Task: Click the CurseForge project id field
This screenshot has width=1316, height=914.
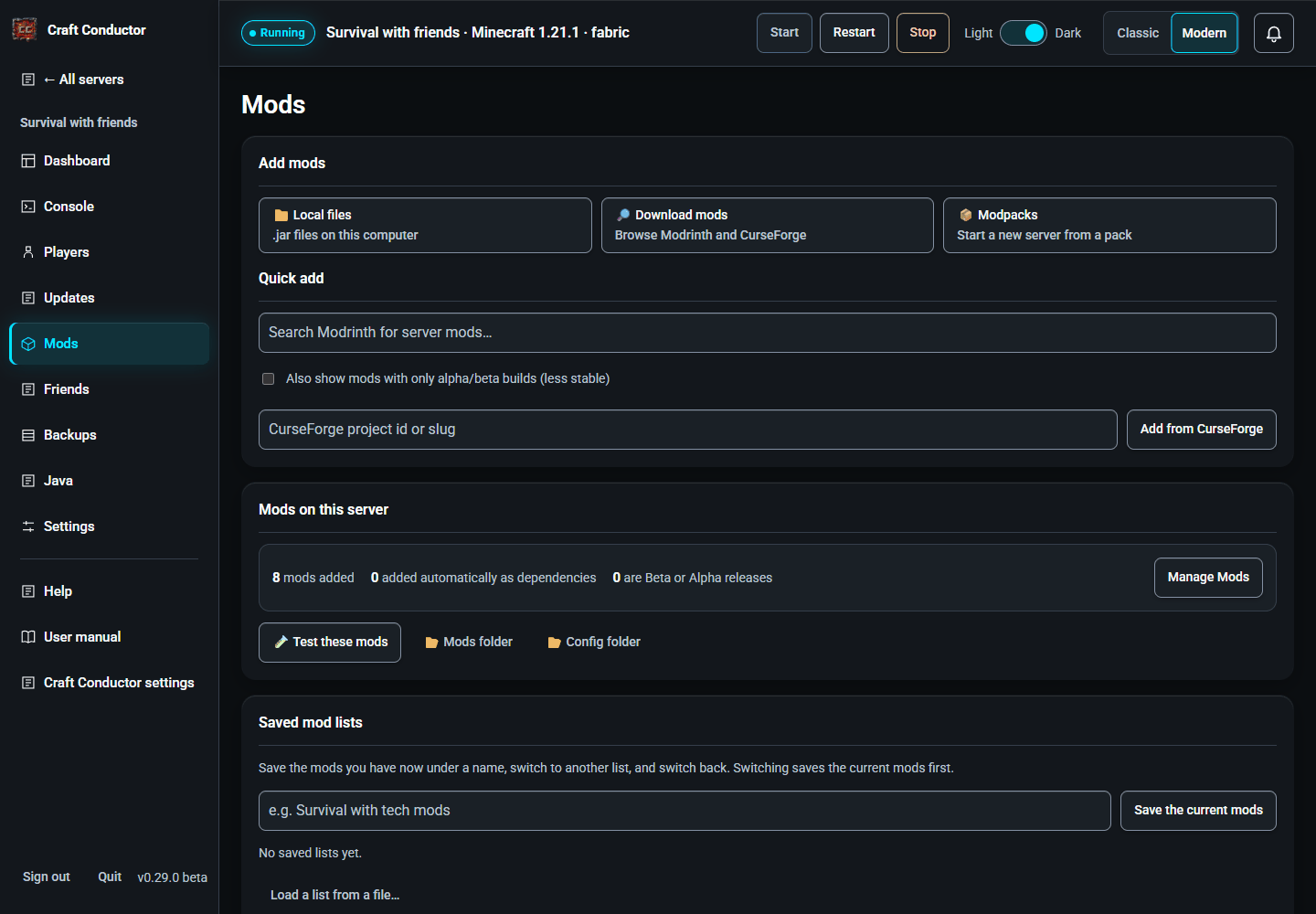Action: [x=688, y=430]
